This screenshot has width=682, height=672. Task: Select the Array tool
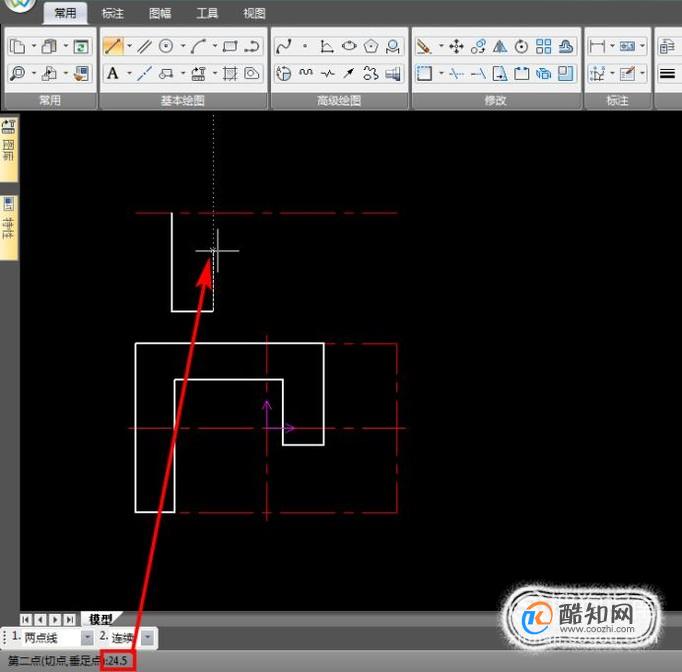pyautogui.click(x=543, y=46)
